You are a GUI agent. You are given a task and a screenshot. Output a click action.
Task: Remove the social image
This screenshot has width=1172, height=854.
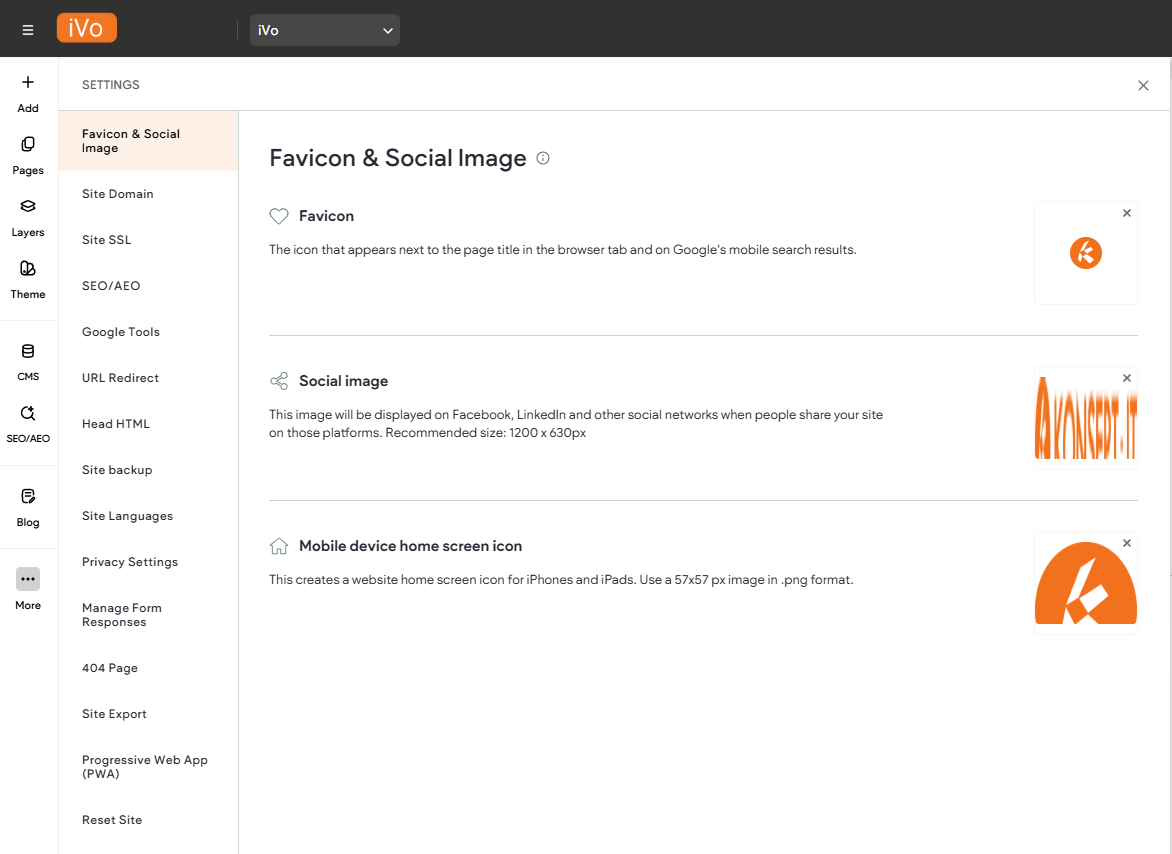tap(1127, 378)
